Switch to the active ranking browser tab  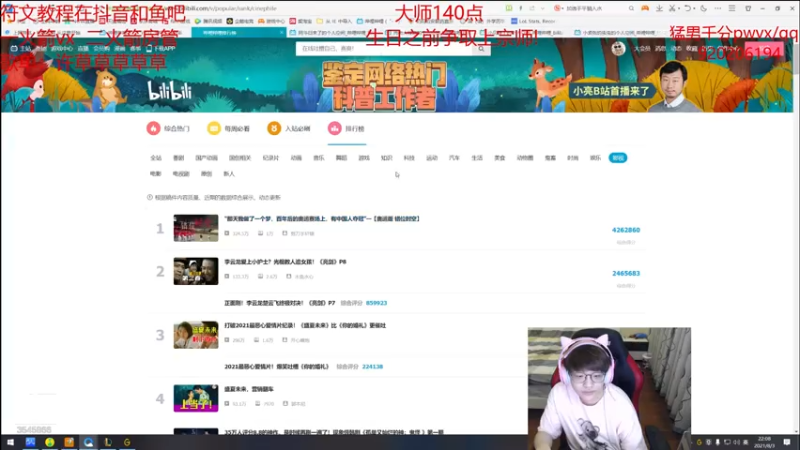point(237,33)
